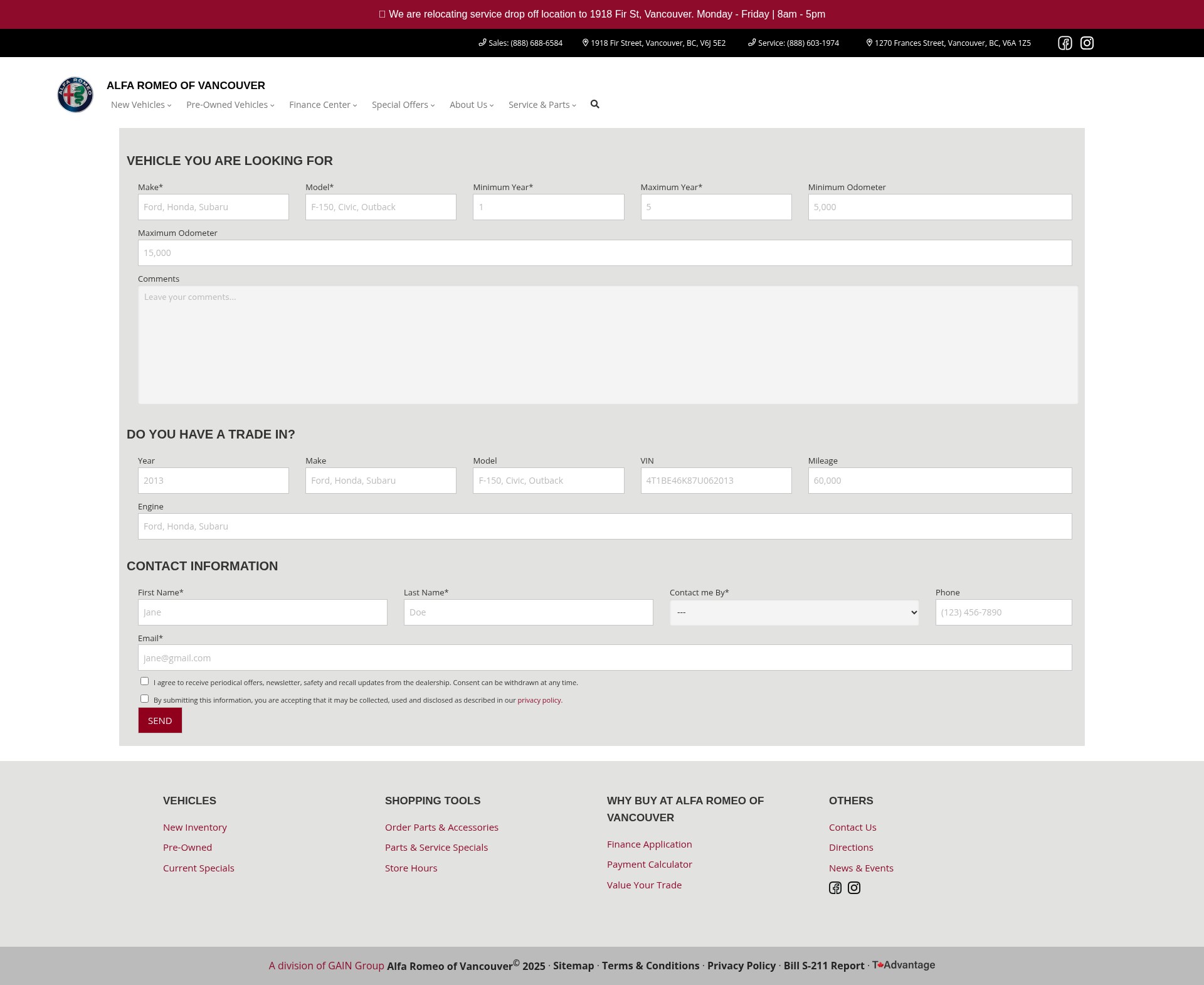
Task: Check the privacy policy acceptance box
Action: [145, 699]
